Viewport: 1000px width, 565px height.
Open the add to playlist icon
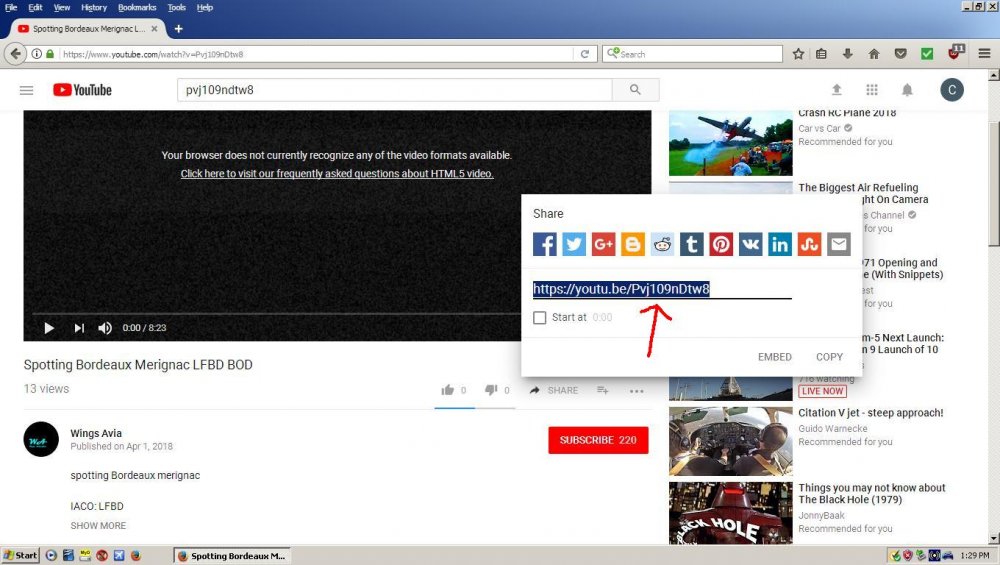click(x=603, y=390)
